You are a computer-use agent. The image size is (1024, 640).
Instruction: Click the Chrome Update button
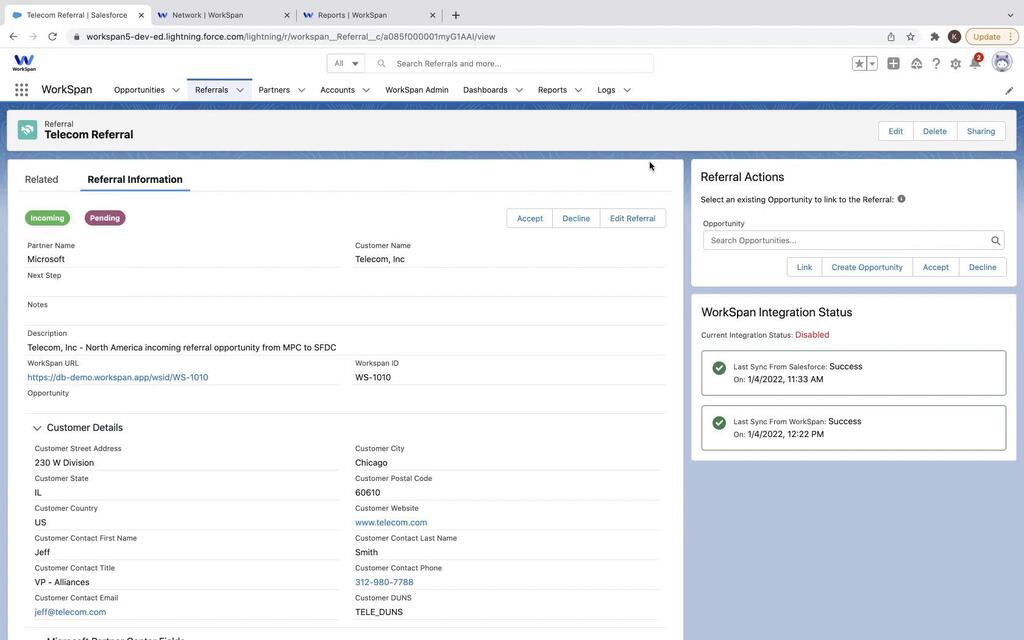click(992, 37)
